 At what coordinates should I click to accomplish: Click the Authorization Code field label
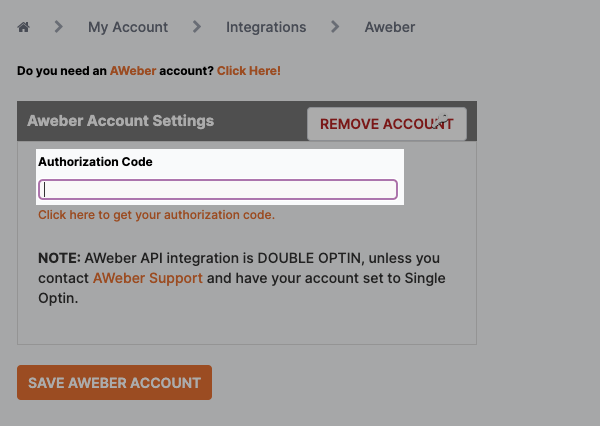tap(95, 161)
